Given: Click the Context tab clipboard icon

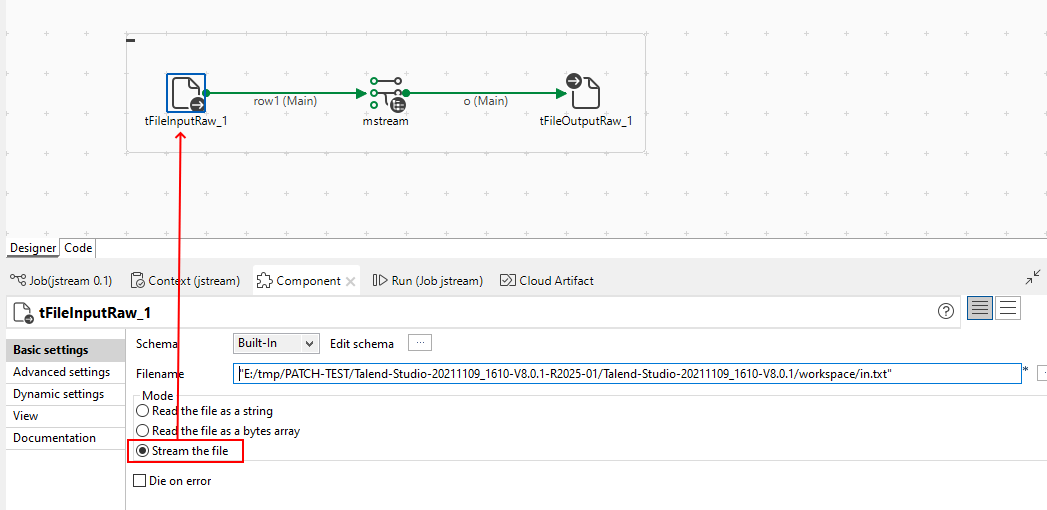Looking at the screenshot, I should [138, 280].
